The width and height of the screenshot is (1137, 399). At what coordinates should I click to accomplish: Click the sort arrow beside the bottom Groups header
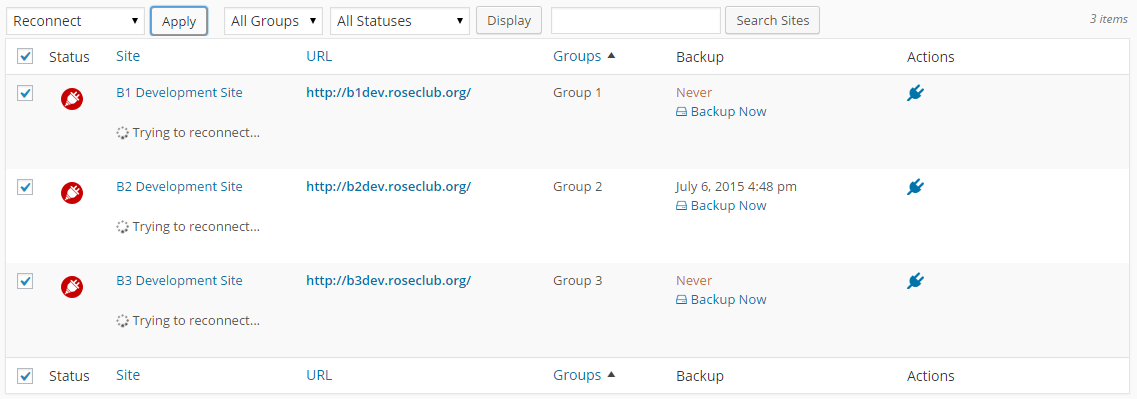click(611, 375)
